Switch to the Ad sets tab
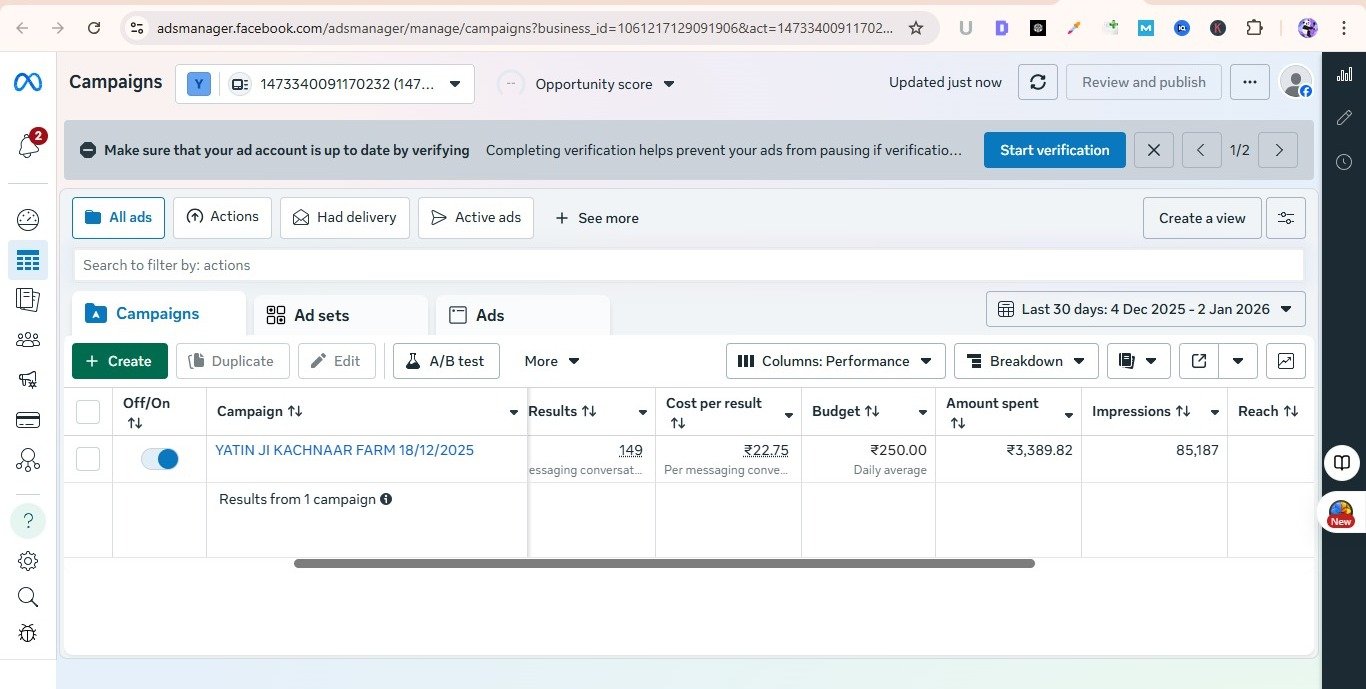 (320, 315)
